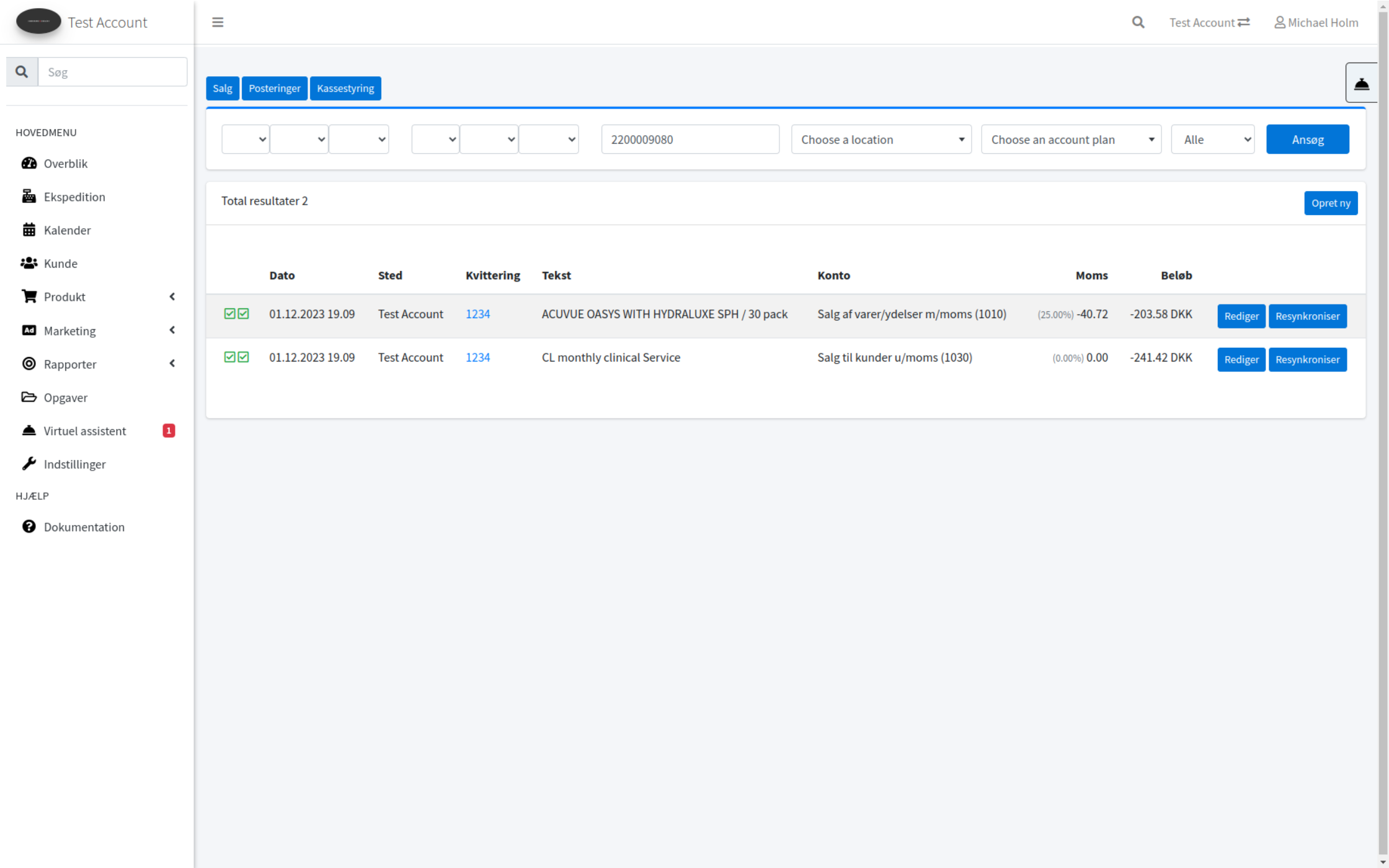
Task: Open Virtuel assistent menu item
Action: (84, 432)
